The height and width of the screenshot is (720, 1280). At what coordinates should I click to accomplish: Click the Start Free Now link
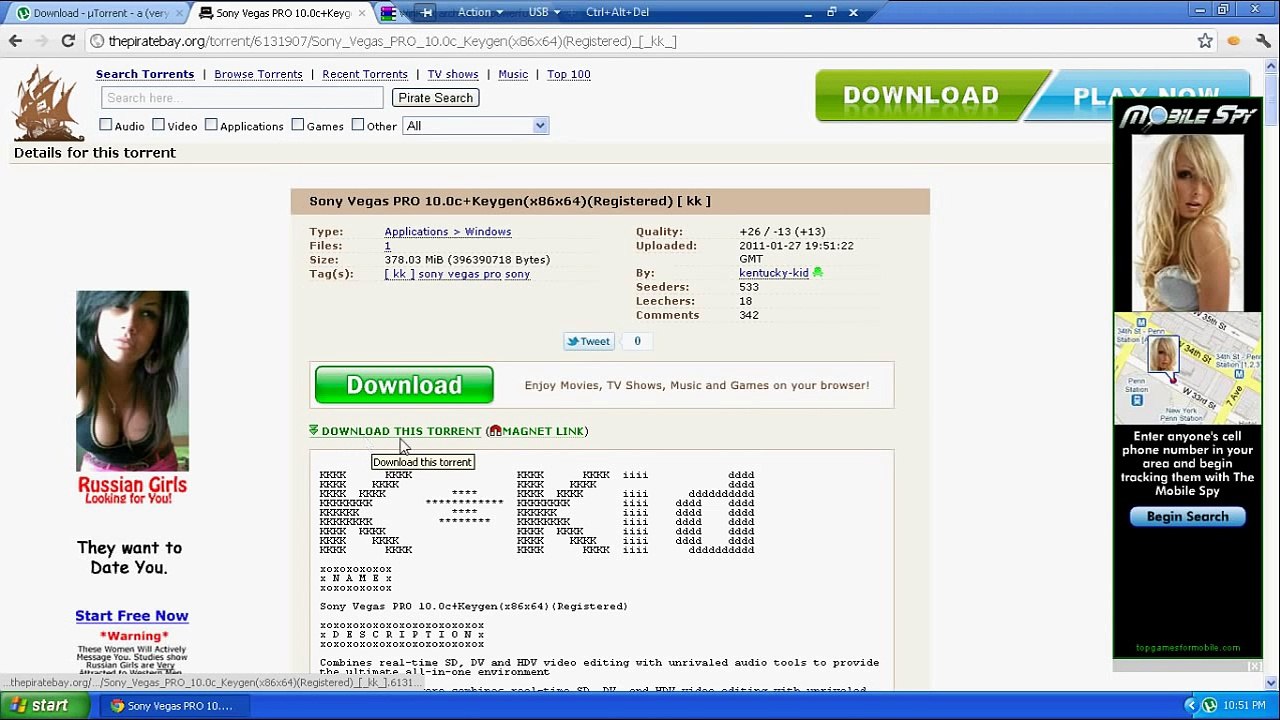(132, 616)
